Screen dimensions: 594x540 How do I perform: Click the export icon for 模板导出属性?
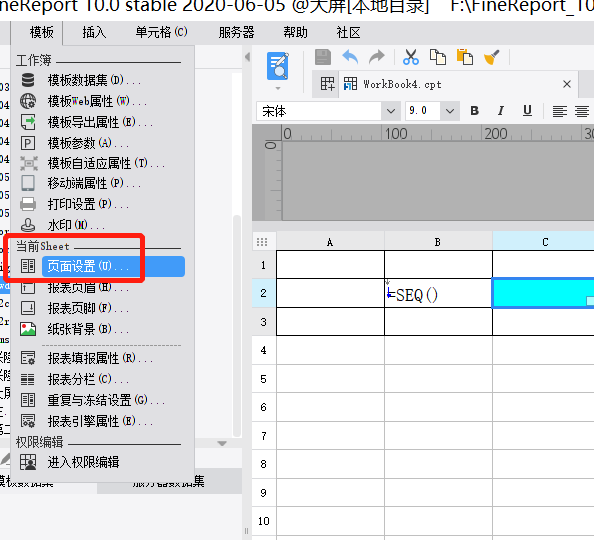[28, 122]
